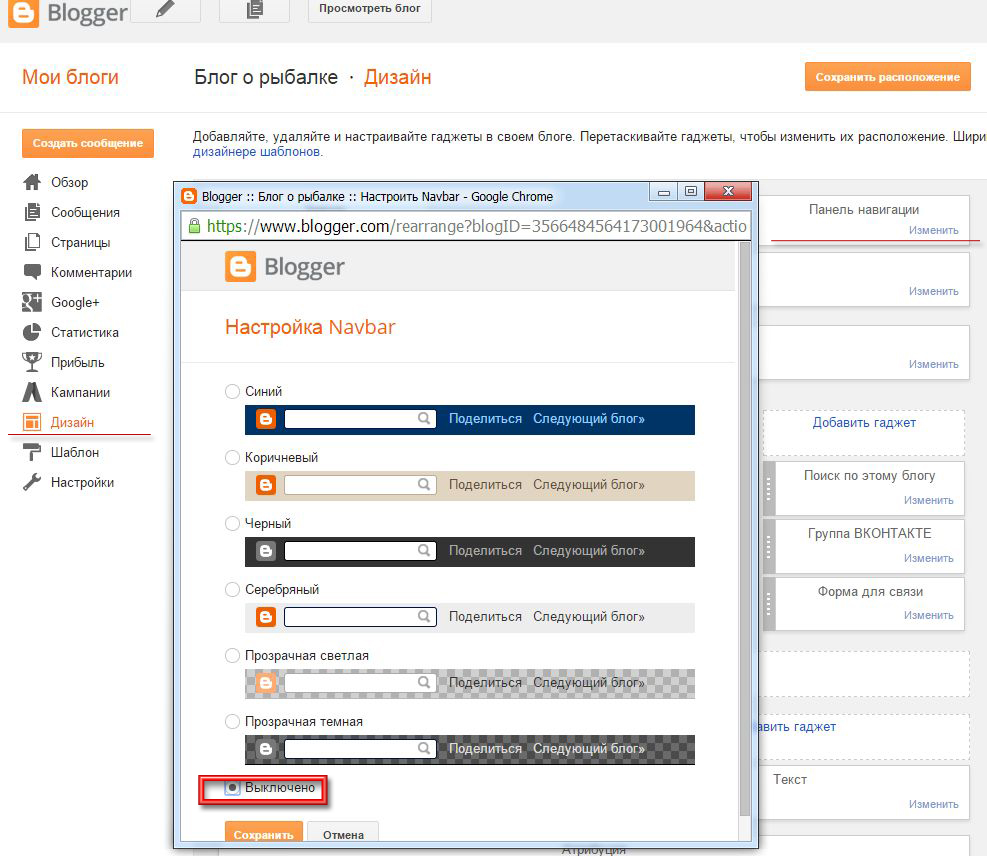
Task: Select the Синий navbar radio button
Action: (232, 391)
